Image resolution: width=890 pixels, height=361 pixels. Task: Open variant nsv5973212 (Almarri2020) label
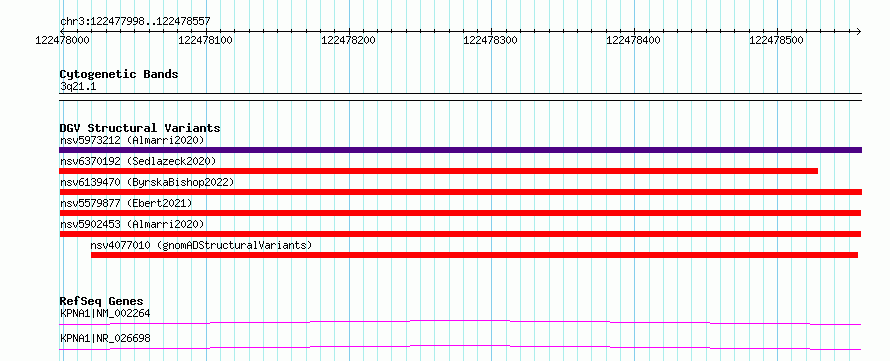pyautogui.click(x=132, y=140)
